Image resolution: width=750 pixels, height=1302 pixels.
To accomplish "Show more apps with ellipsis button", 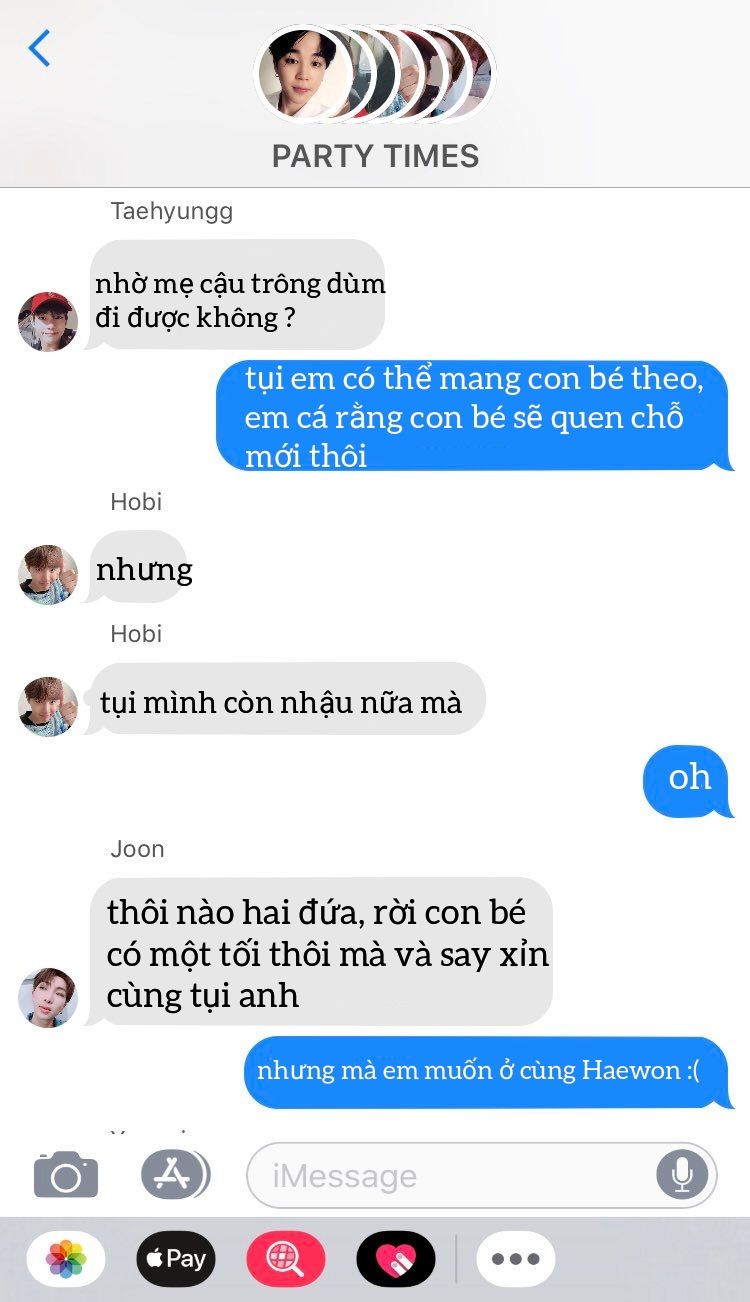I will (x=516, y=1258).
